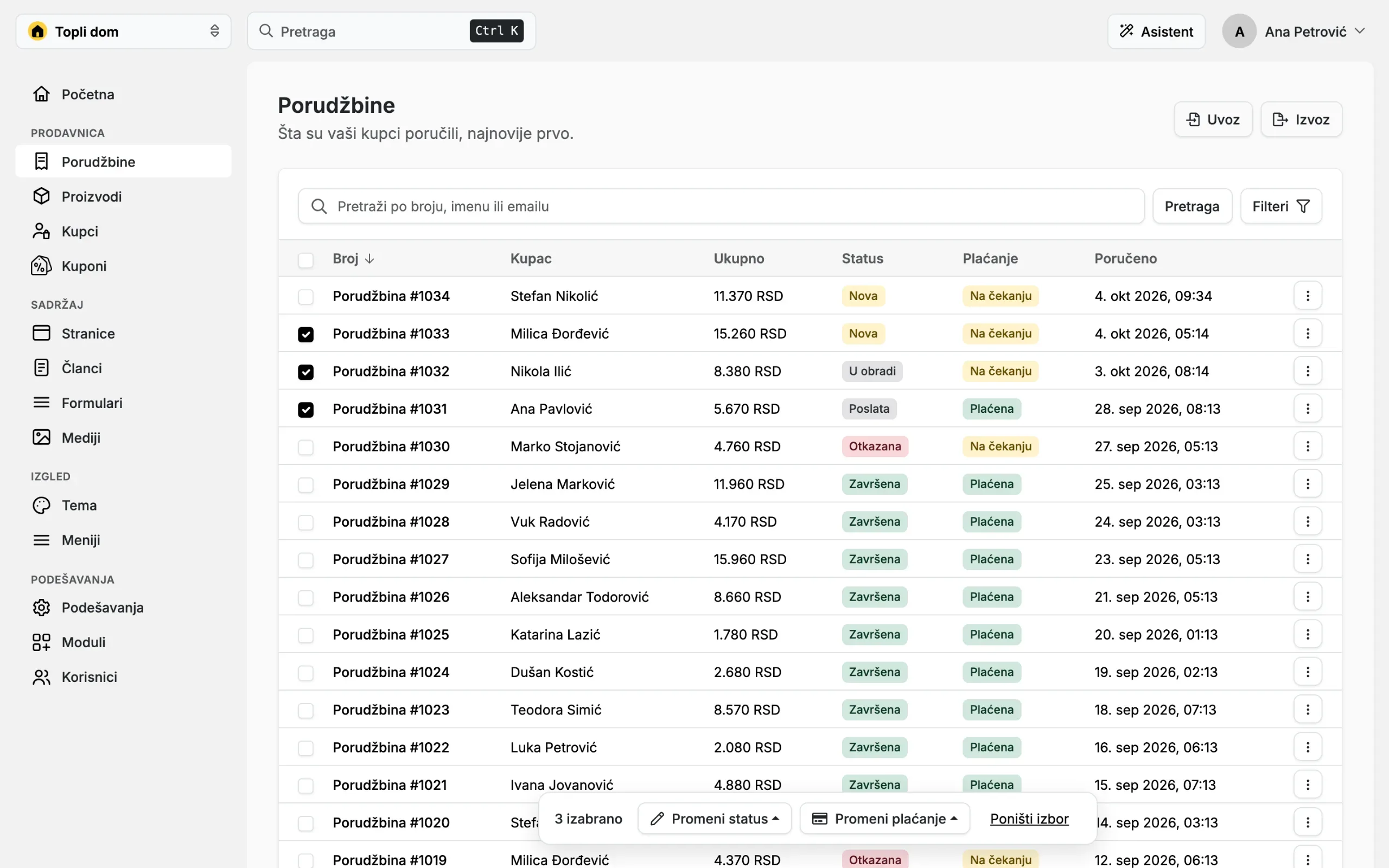Check the box for Porudžbina #1034

306,297
